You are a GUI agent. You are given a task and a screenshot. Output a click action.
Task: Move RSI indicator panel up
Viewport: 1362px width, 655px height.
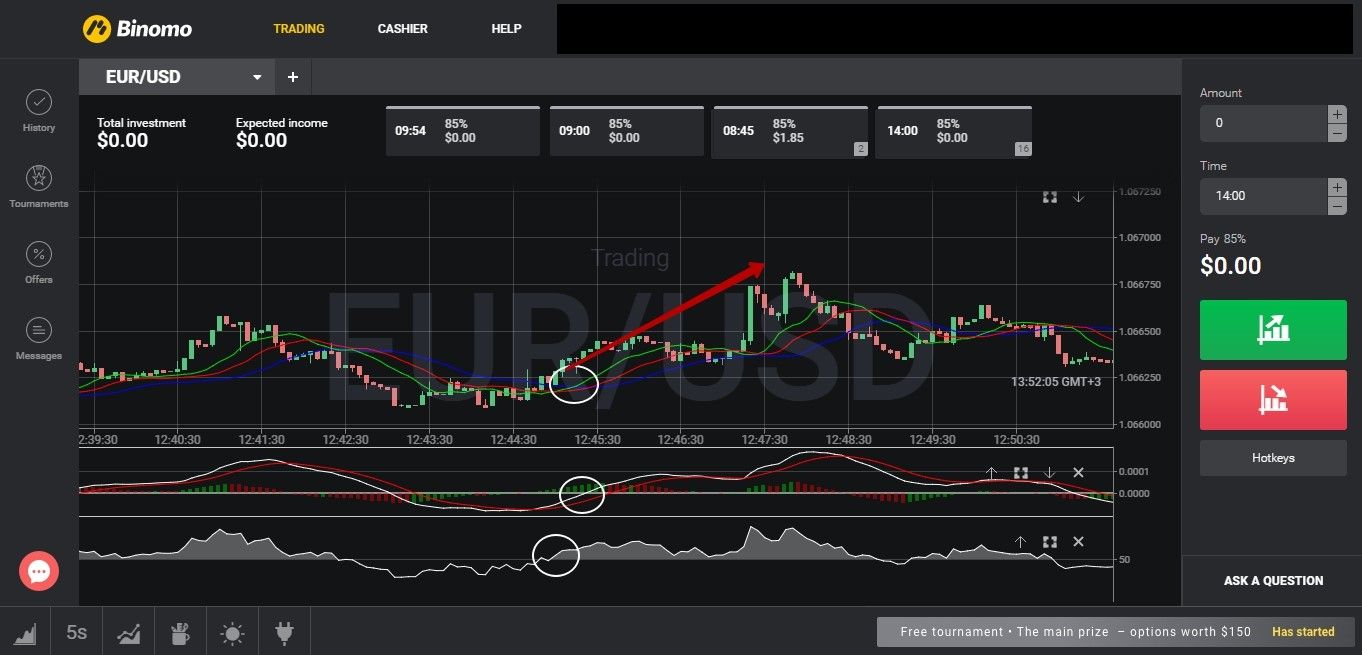(1020, 541)
